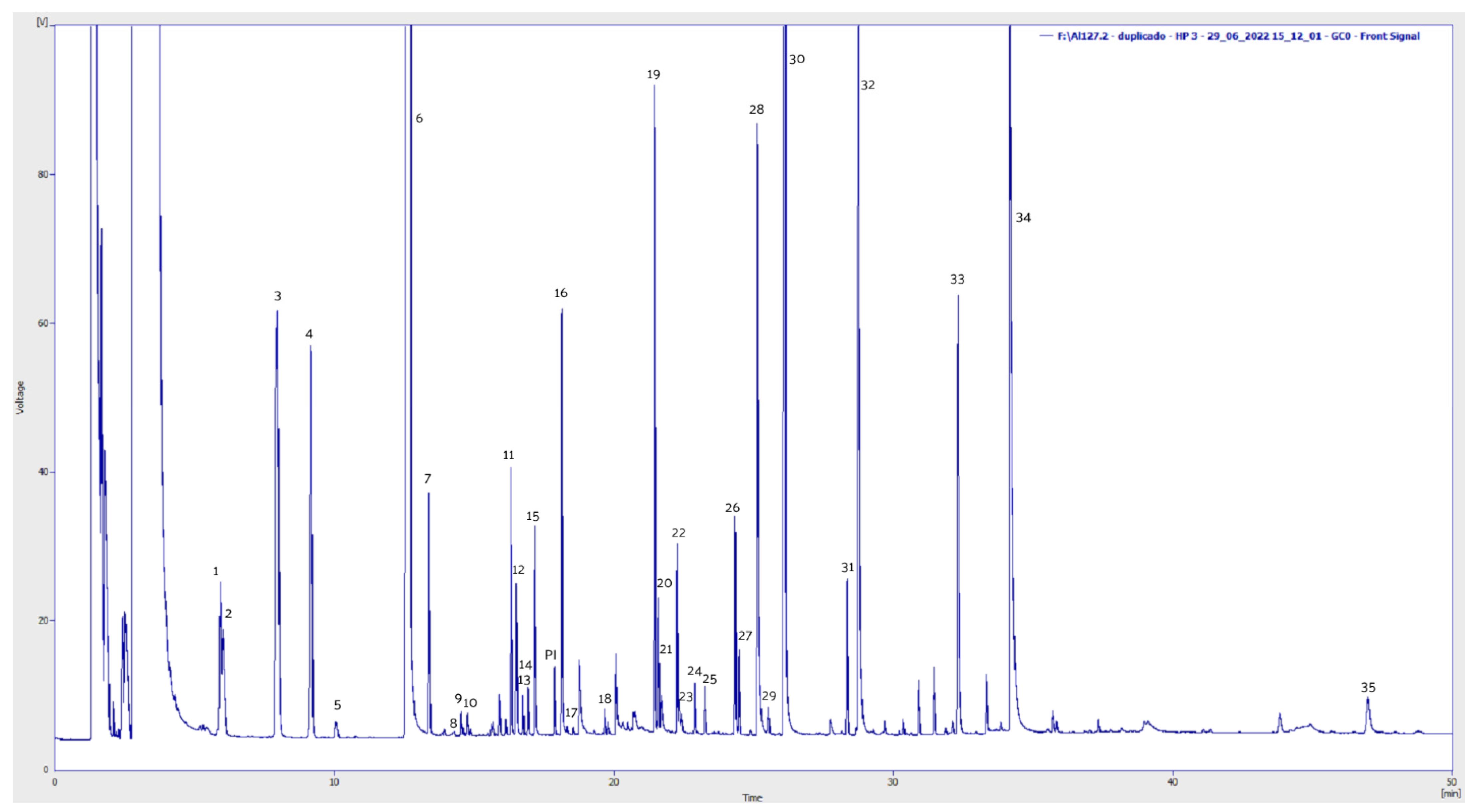Select peak label 21

point(665,649)
